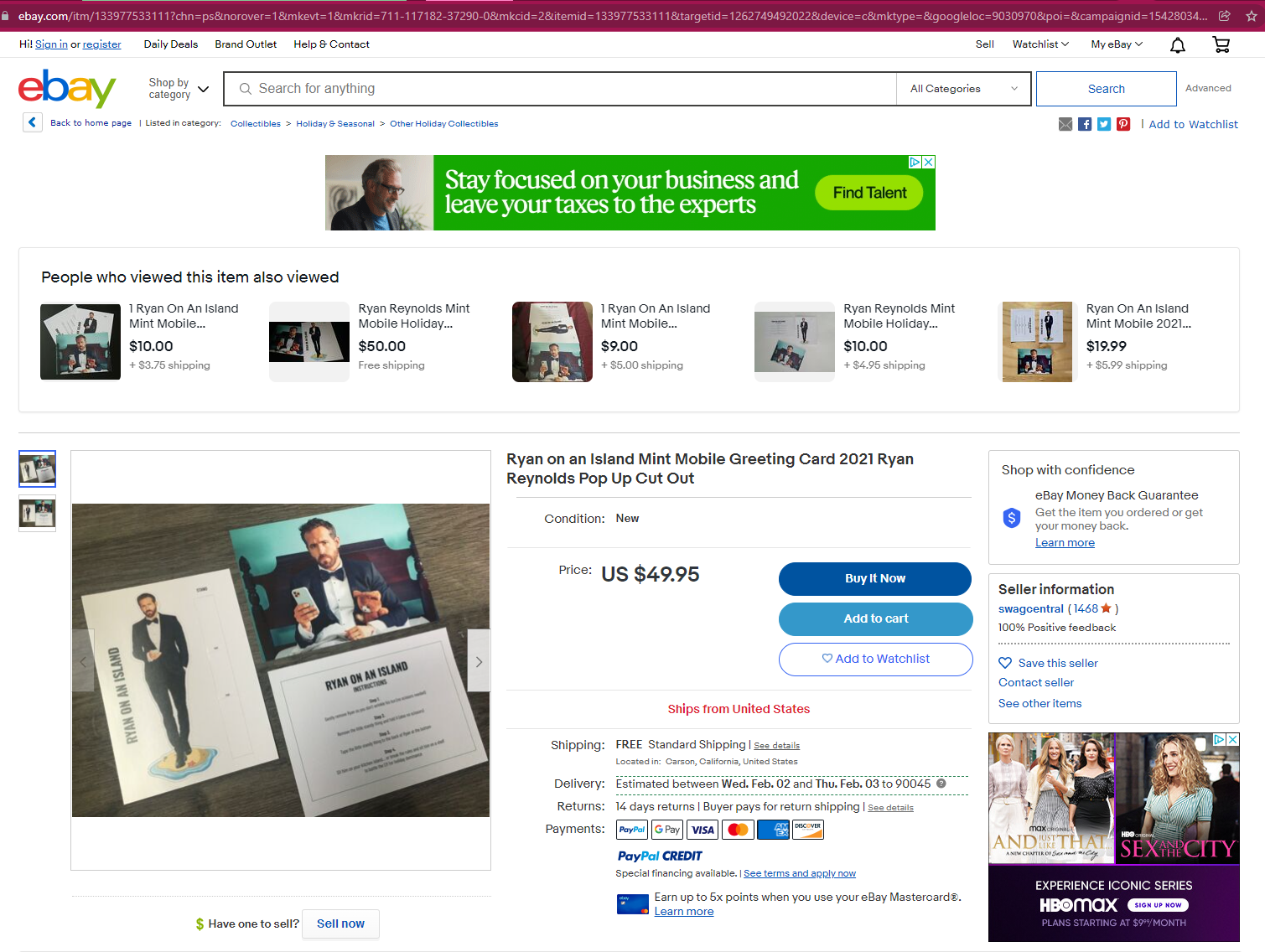
Task: Expand Shop by category menu
Action: point(179,89)
